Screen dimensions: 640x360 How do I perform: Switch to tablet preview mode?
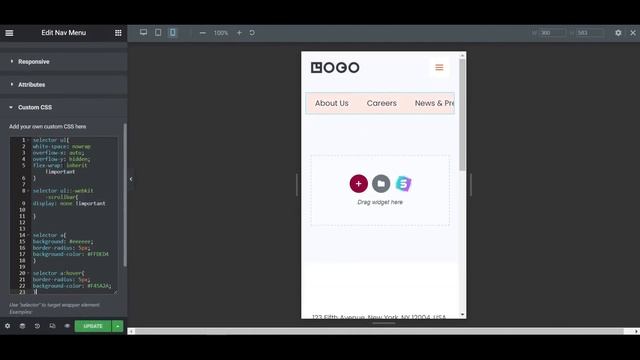[x=158, y=32]
